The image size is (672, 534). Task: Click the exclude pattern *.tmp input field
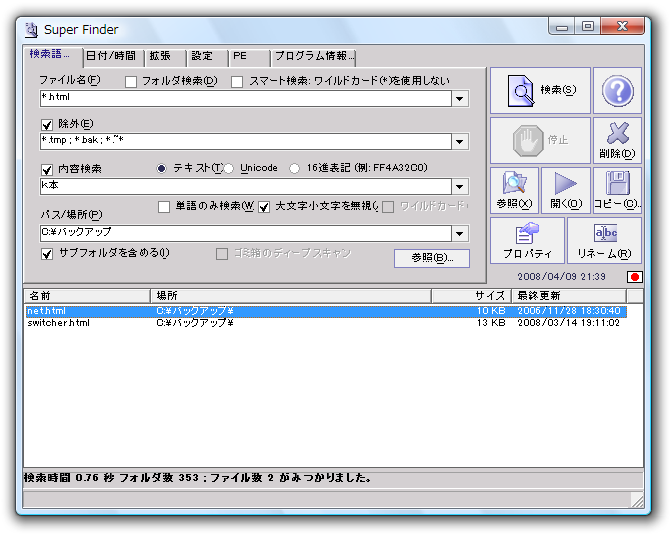click(x=246, y=142)
